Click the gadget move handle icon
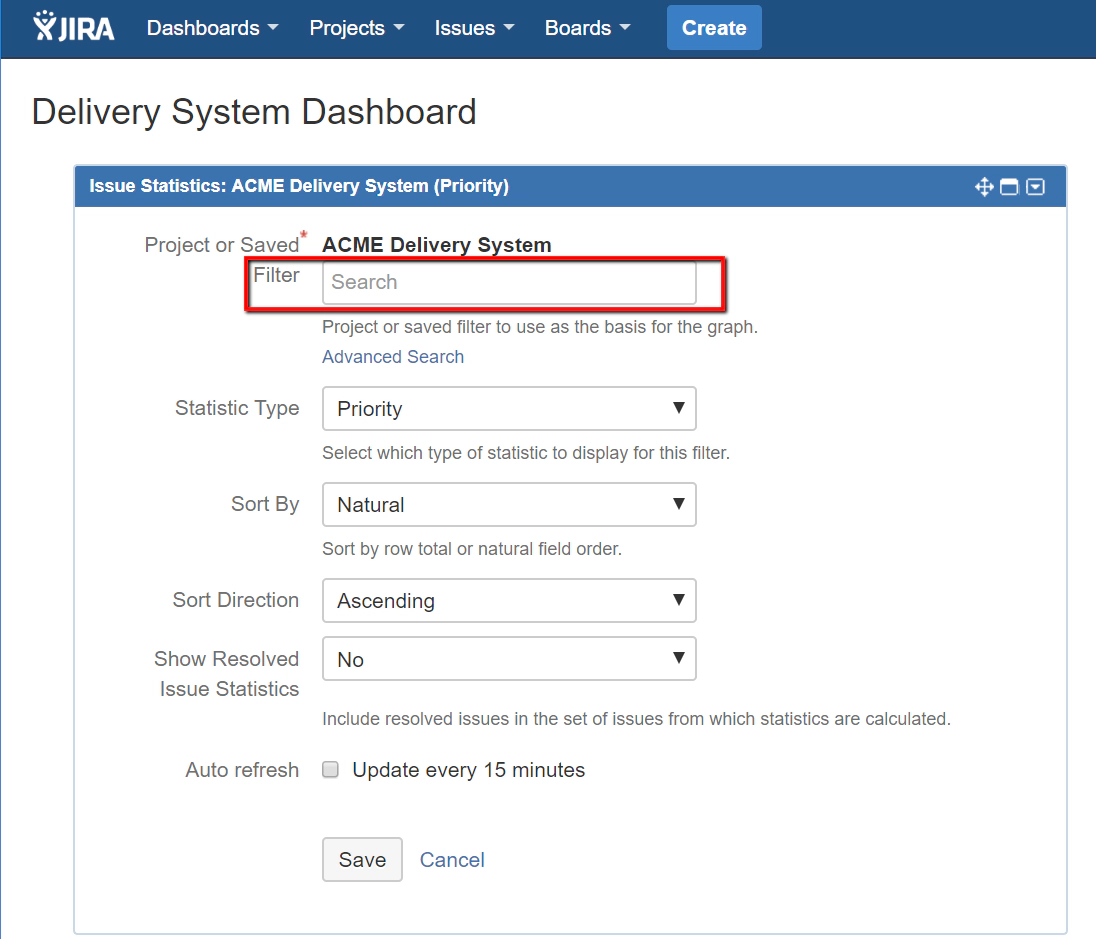Viewport: 1096px width, 939px height. coord(984,187)
